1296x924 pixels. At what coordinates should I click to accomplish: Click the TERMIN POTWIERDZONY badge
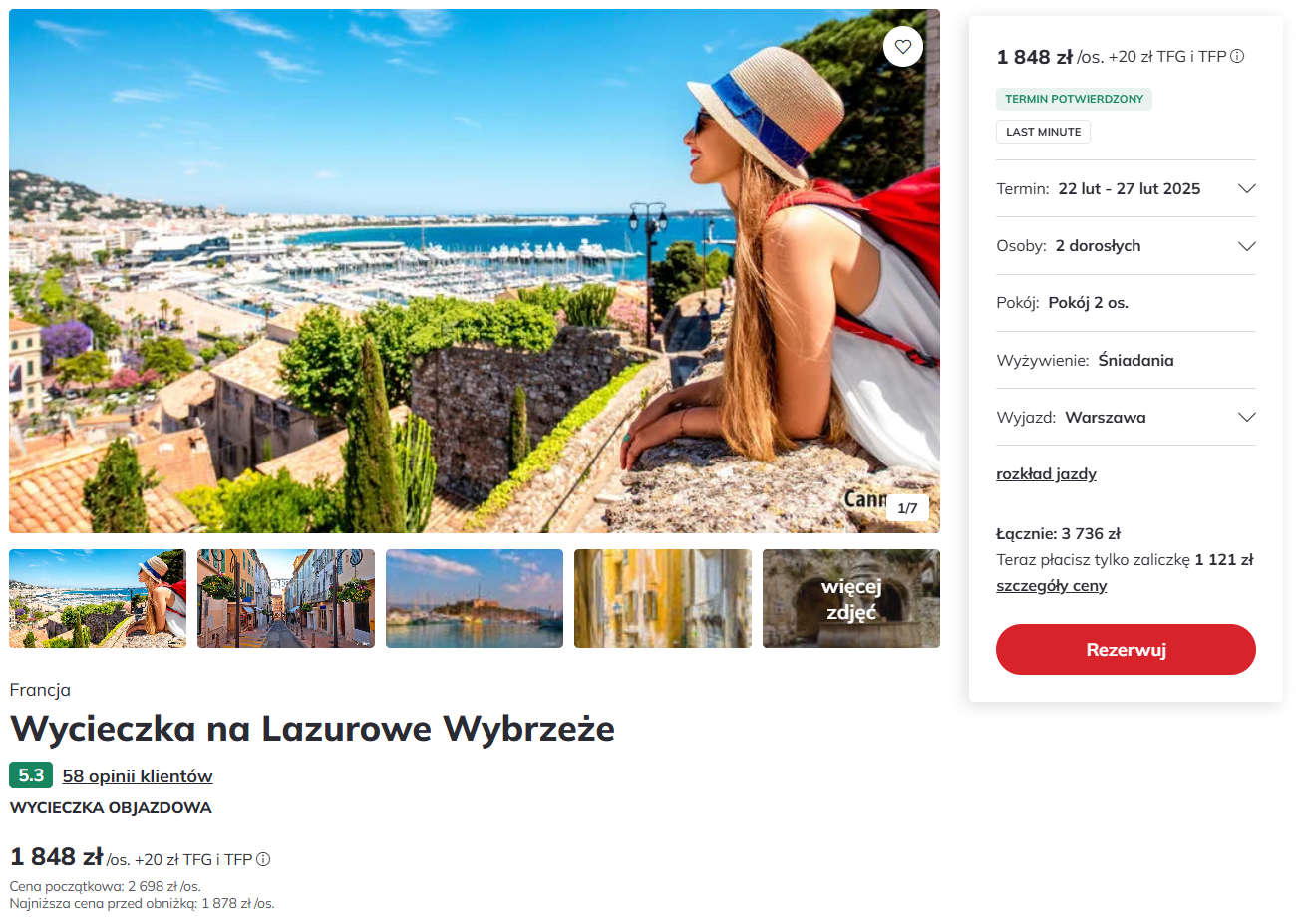[1074, 99]
